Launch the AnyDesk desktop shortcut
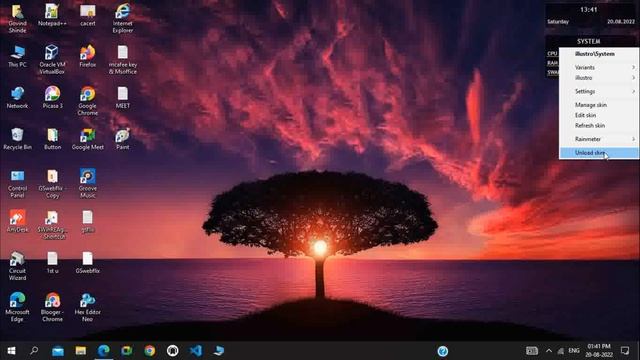The height and width of the screenshot is (360, 640). (x=17, y=221)
